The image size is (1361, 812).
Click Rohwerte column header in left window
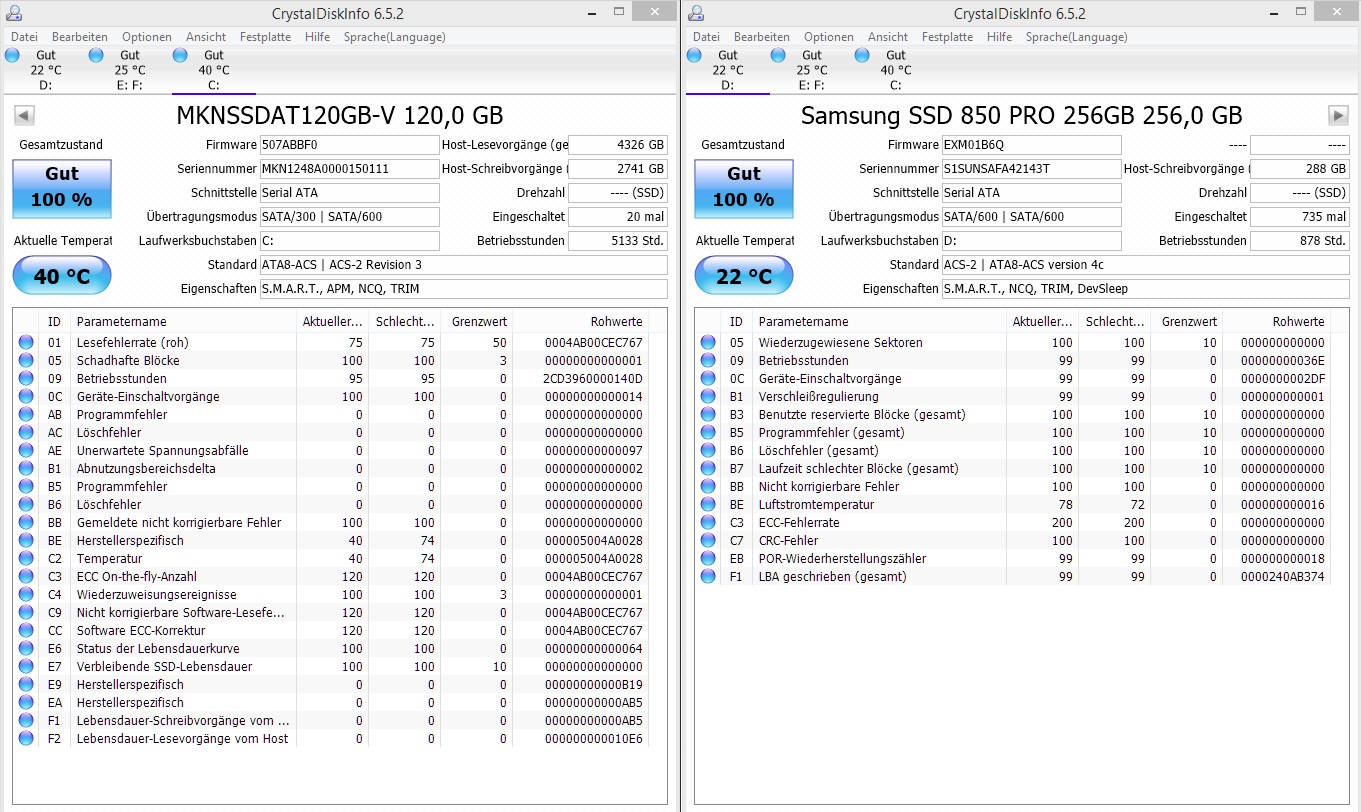(580, 322)
